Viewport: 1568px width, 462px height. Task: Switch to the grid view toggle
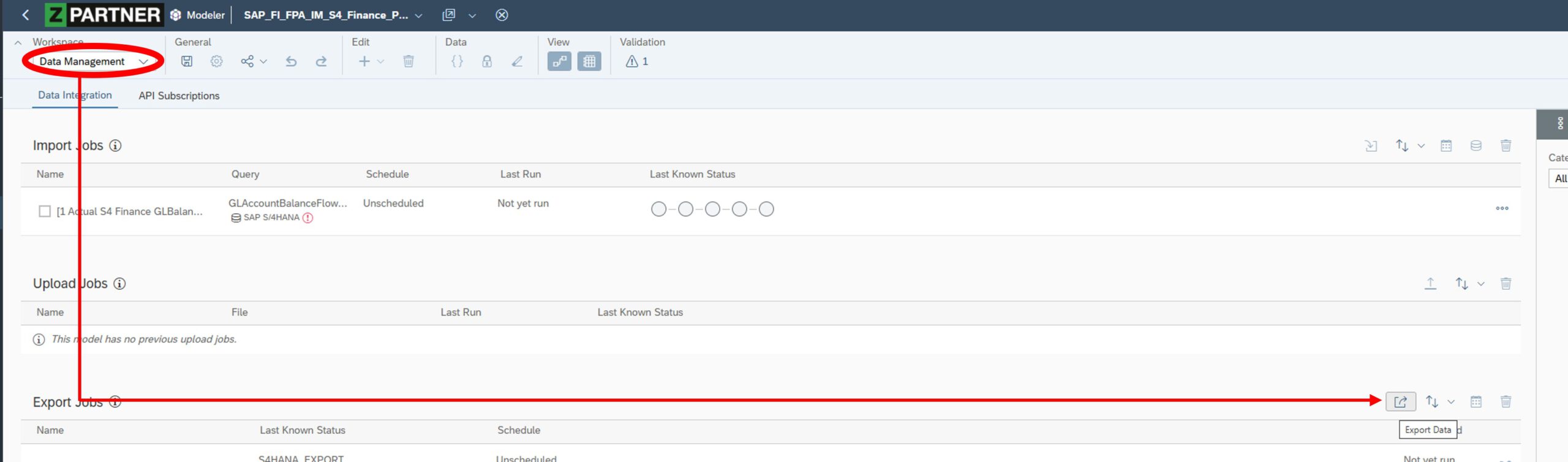[589, 61]
